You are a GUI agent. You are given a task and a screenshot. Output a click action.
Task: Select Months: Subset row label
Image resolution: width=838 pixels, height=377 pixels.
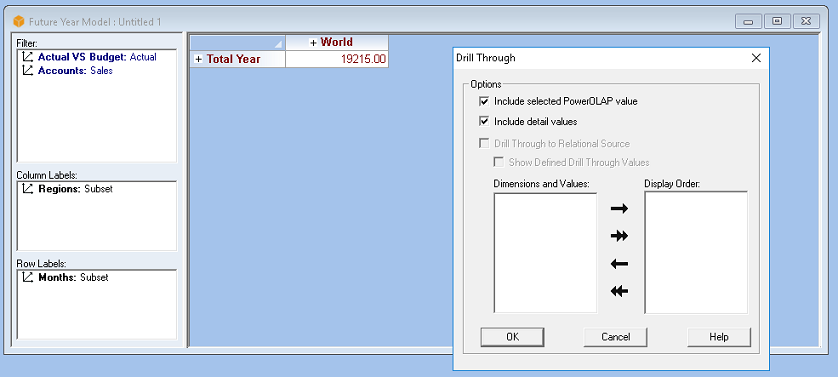tap(73, 278)
